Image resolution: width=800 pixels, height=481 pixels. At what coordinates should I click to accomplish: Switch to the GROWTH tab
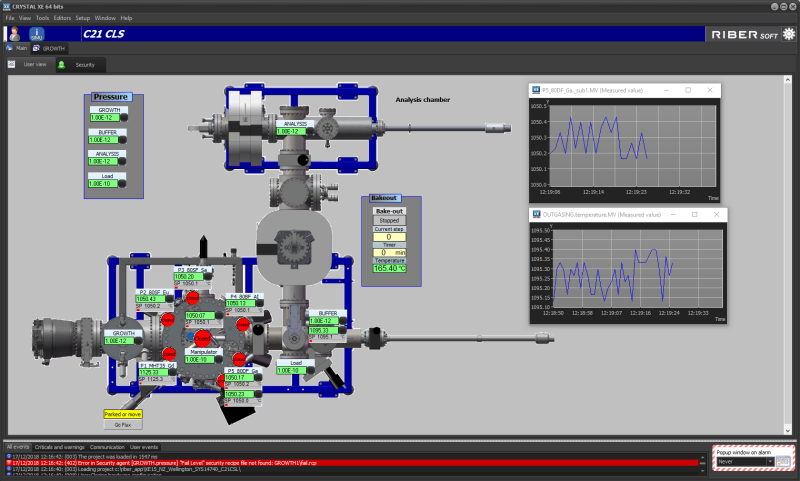pyautogui.click(x=50, y=47)
